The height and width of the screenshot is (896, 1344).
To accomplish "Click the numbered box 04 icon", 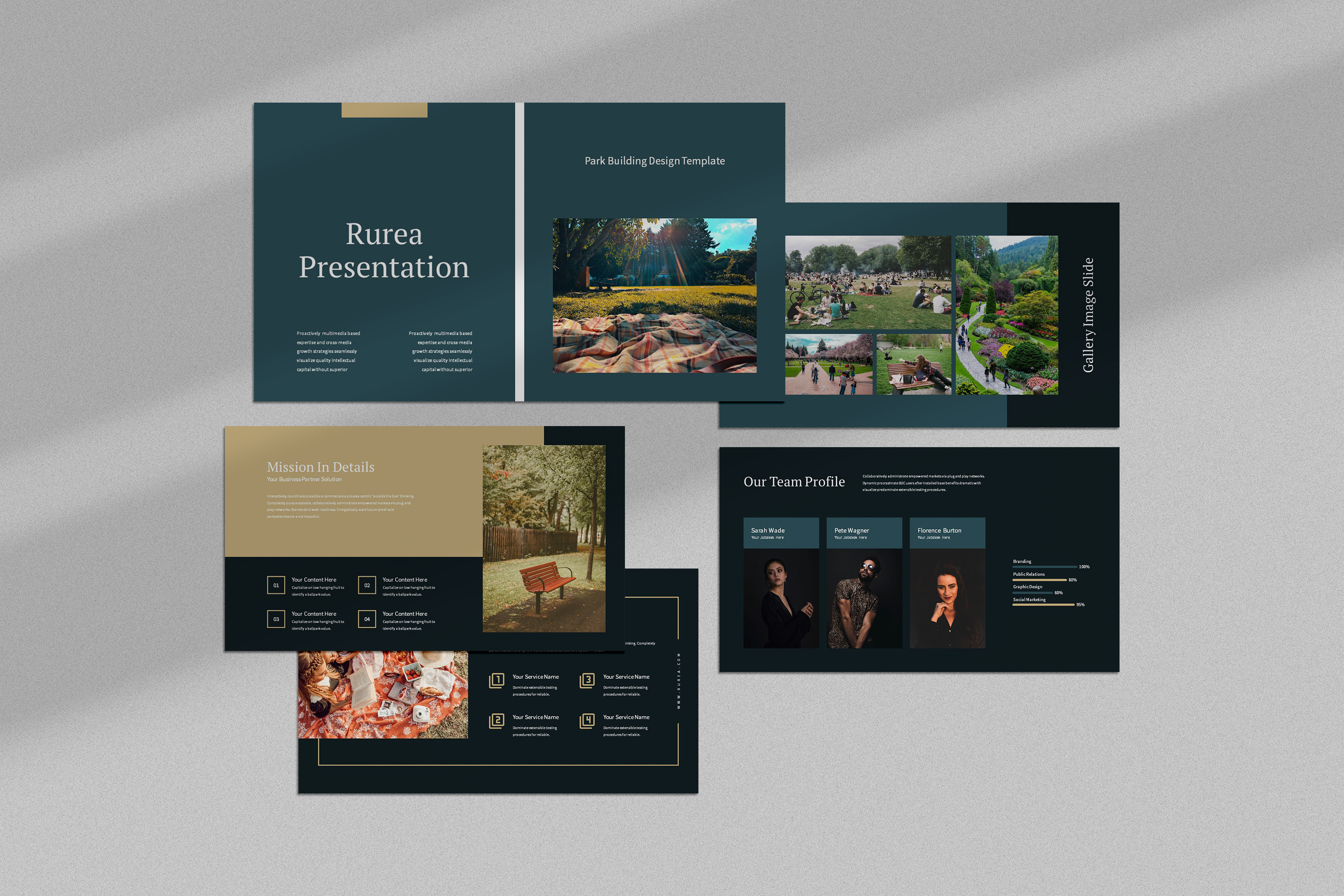I will coord(367,619).
